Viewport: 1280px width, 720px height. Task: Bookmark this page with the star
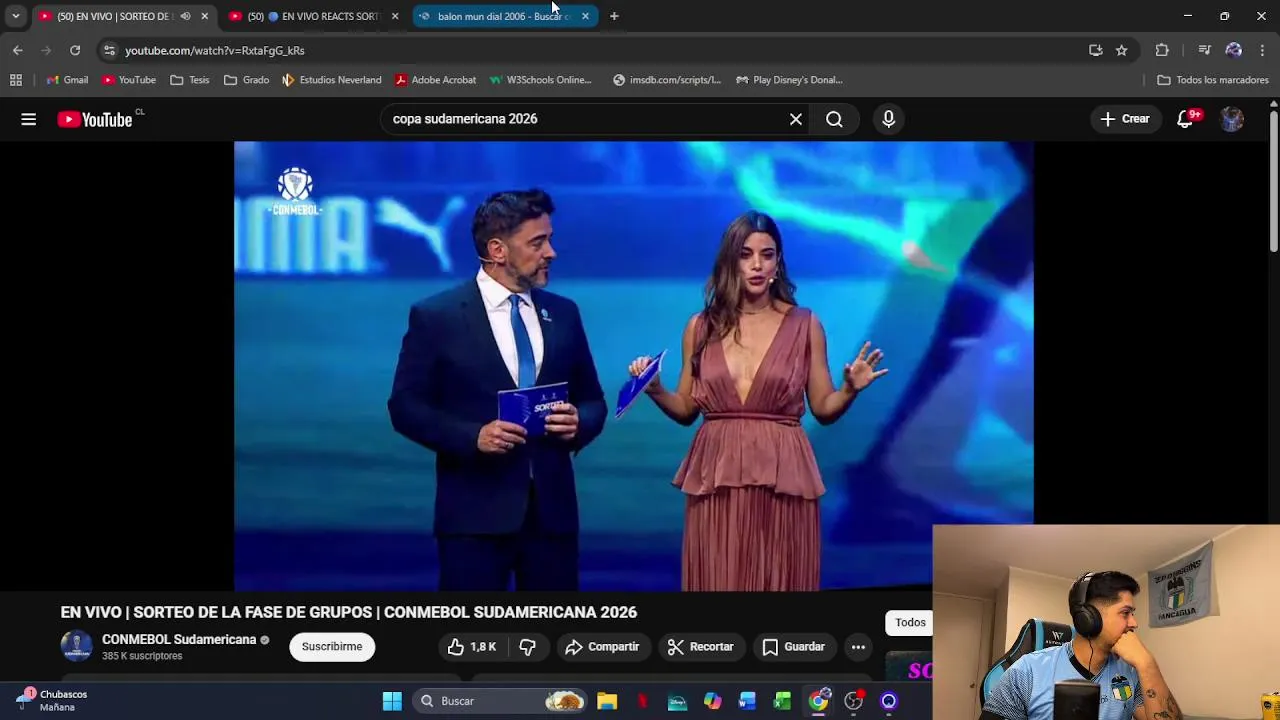1122,50
